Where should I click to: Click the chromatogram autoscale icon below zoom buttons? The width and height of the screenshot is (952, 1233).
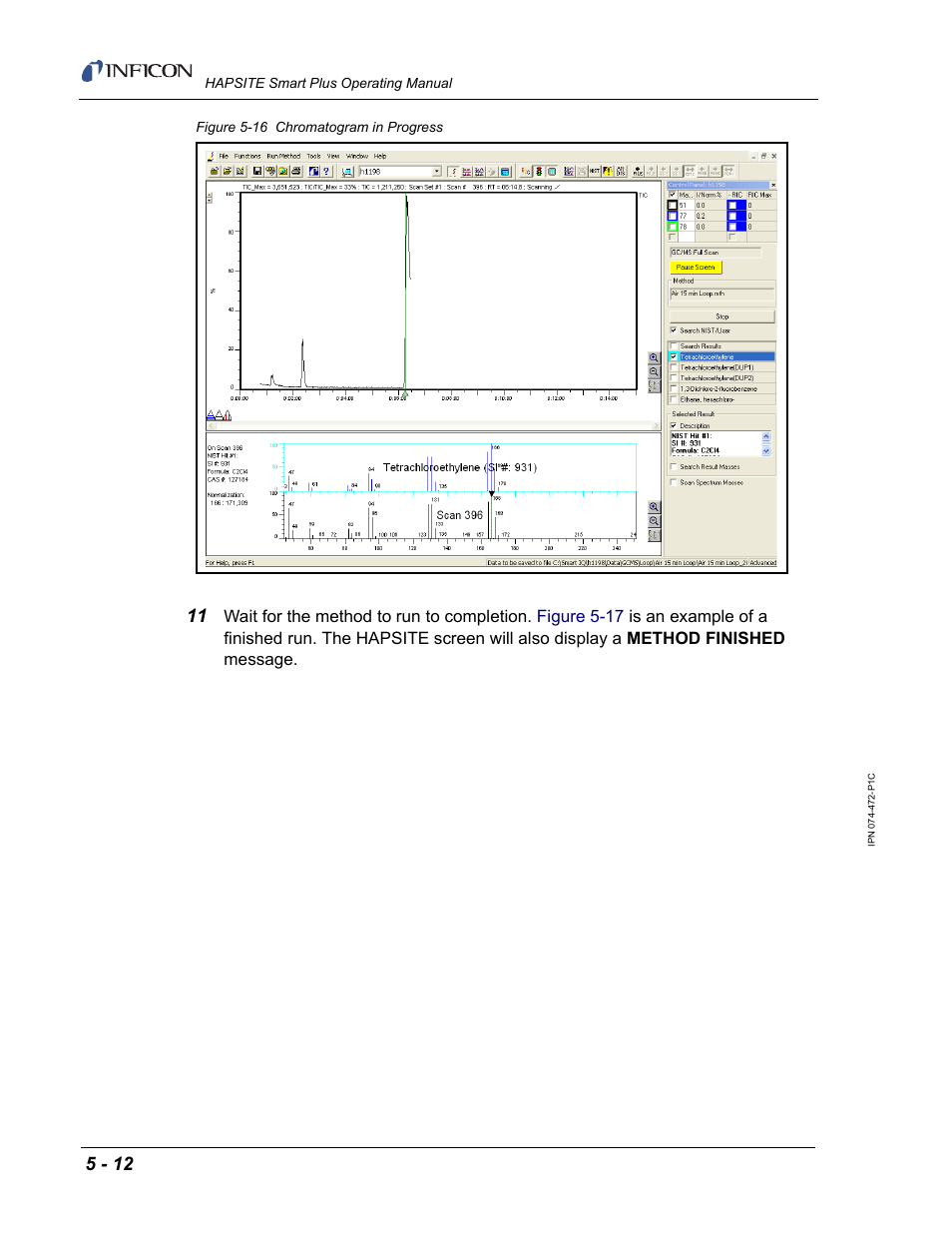(654, 385)
